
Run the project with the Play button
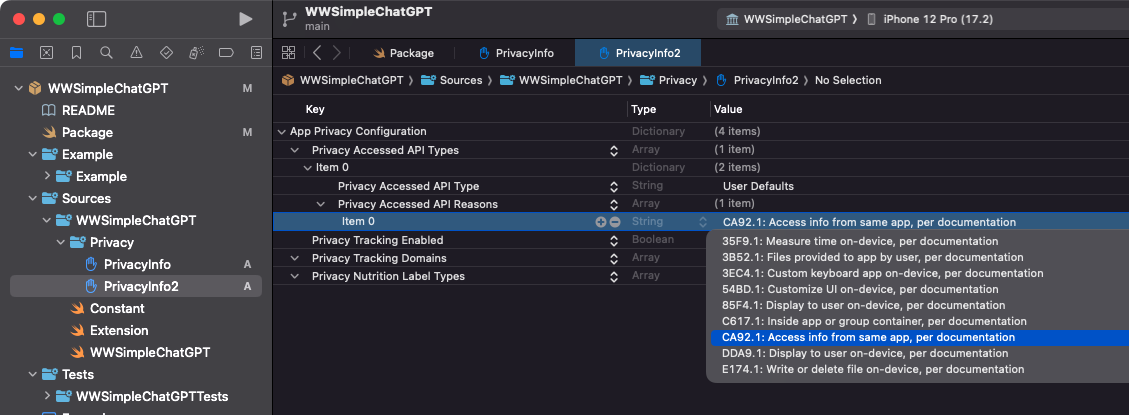(246, 19)
